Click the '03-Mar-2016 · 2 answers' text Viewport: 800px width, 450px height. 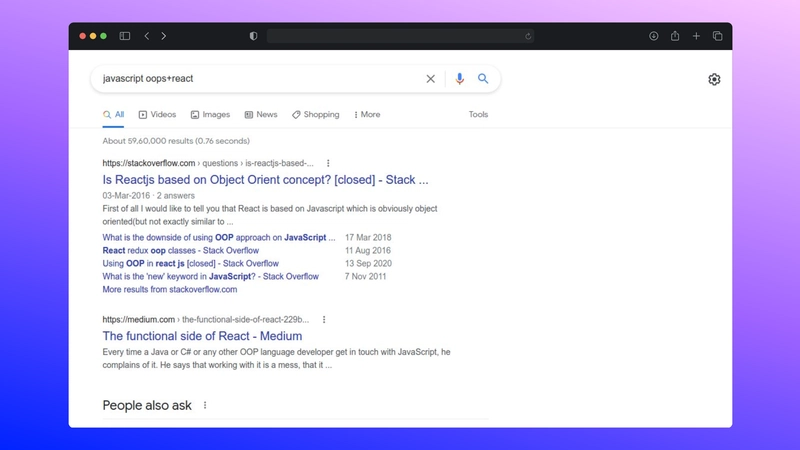point(148,195)
